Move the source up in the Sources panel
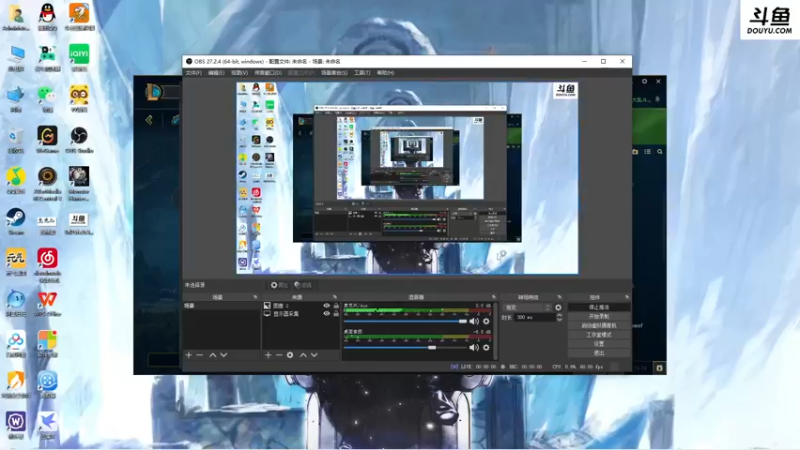The width and height of the screenshot is (800, 450). 303,355
